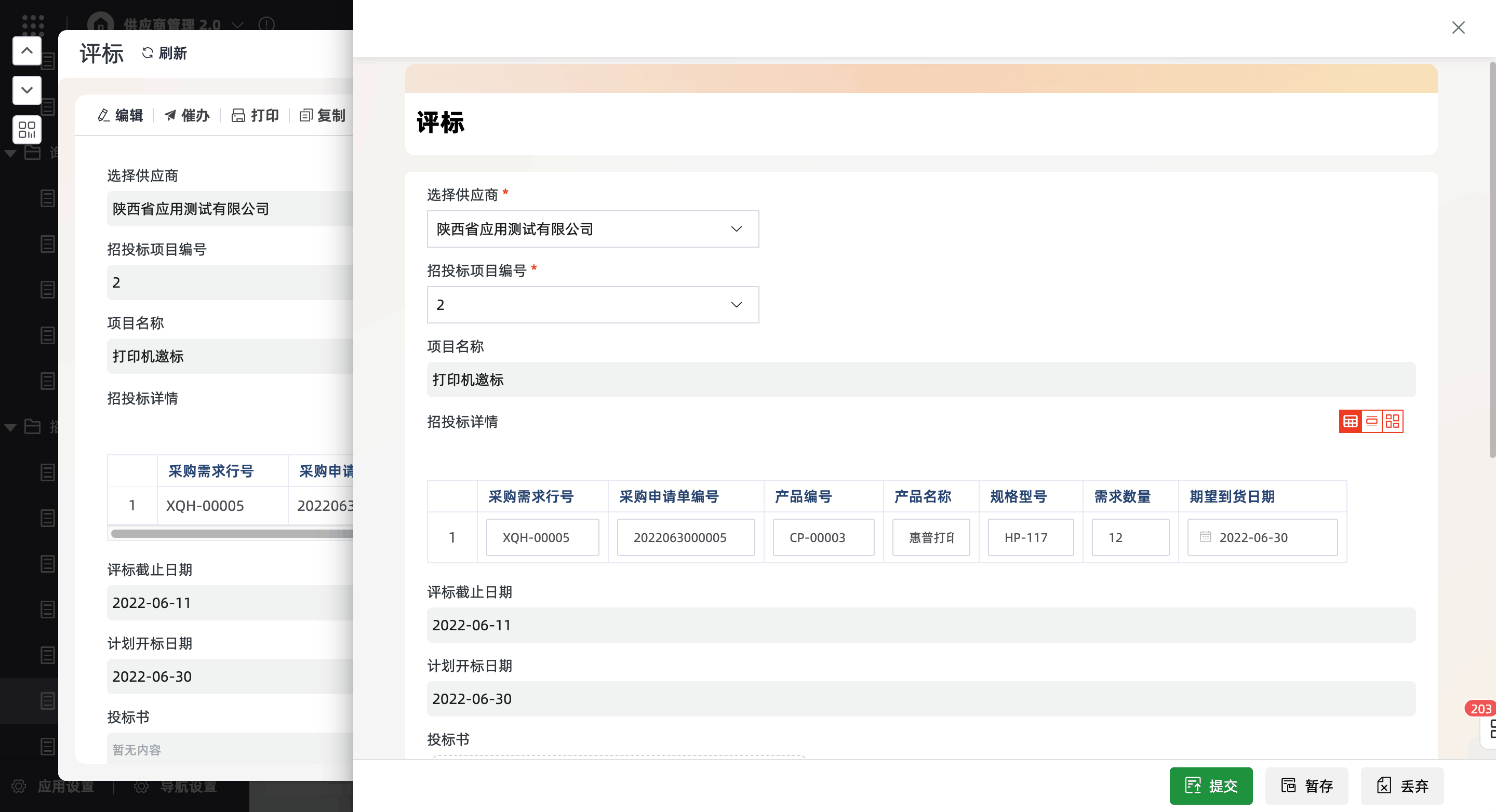
Task: Click the 复制 copy icon
Action: click(x=306, y=115)
